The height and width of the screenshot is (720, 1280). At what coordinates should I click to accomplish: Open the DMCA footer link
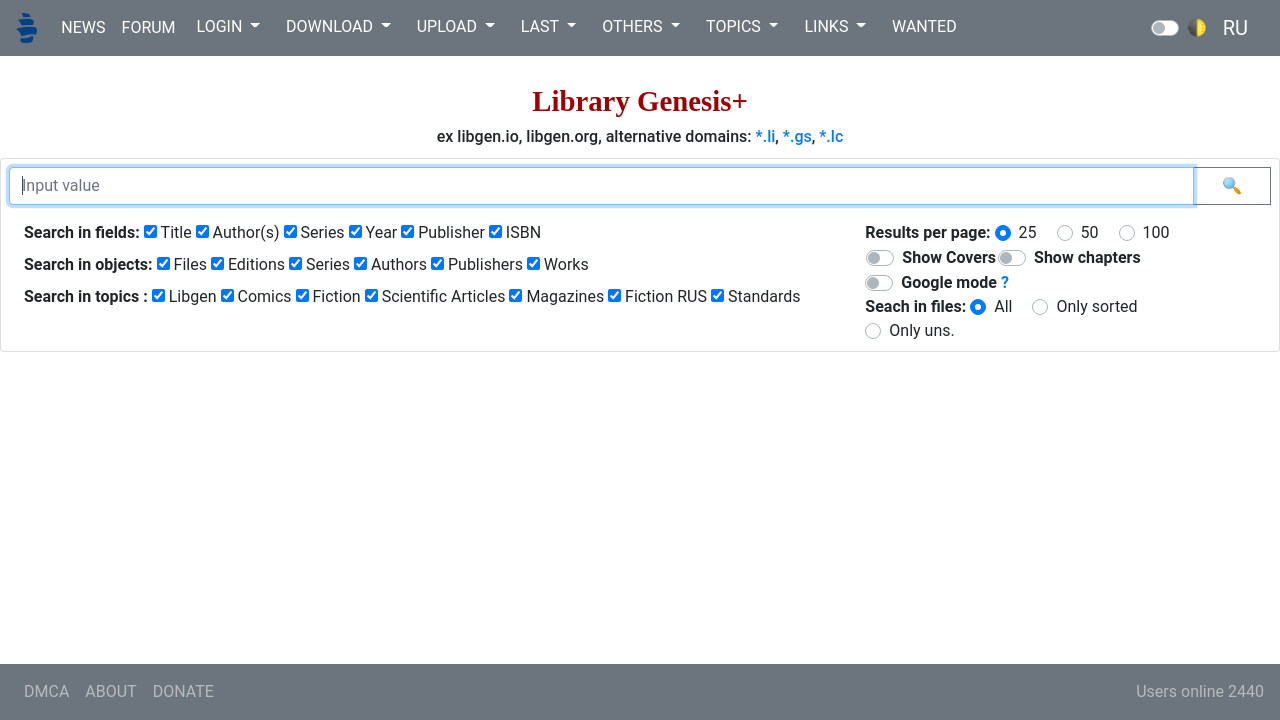point(47,691)
